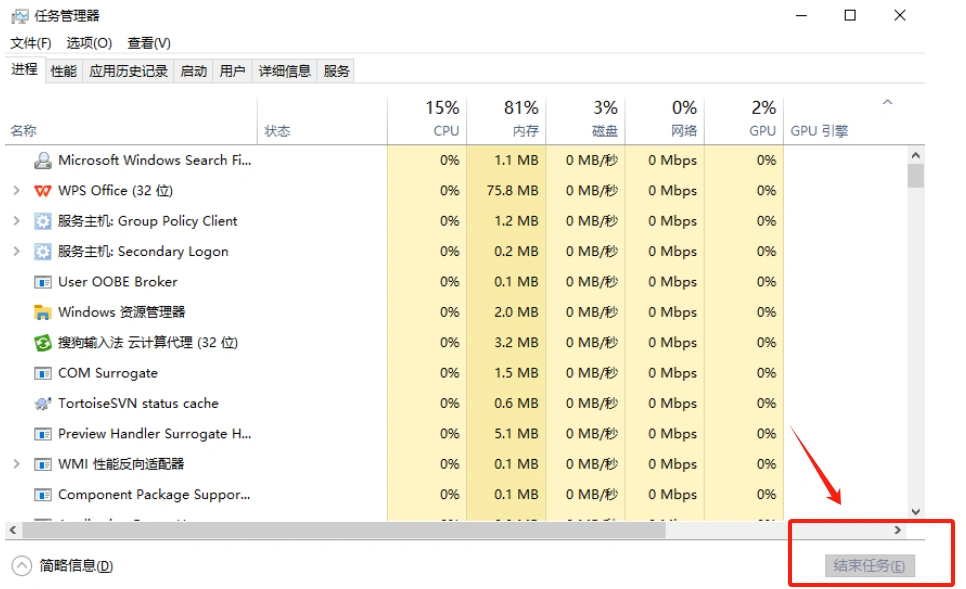The image size is (966, 589).
Task: Sort processes by 内存 column
Action: click(x=506, y=120)
